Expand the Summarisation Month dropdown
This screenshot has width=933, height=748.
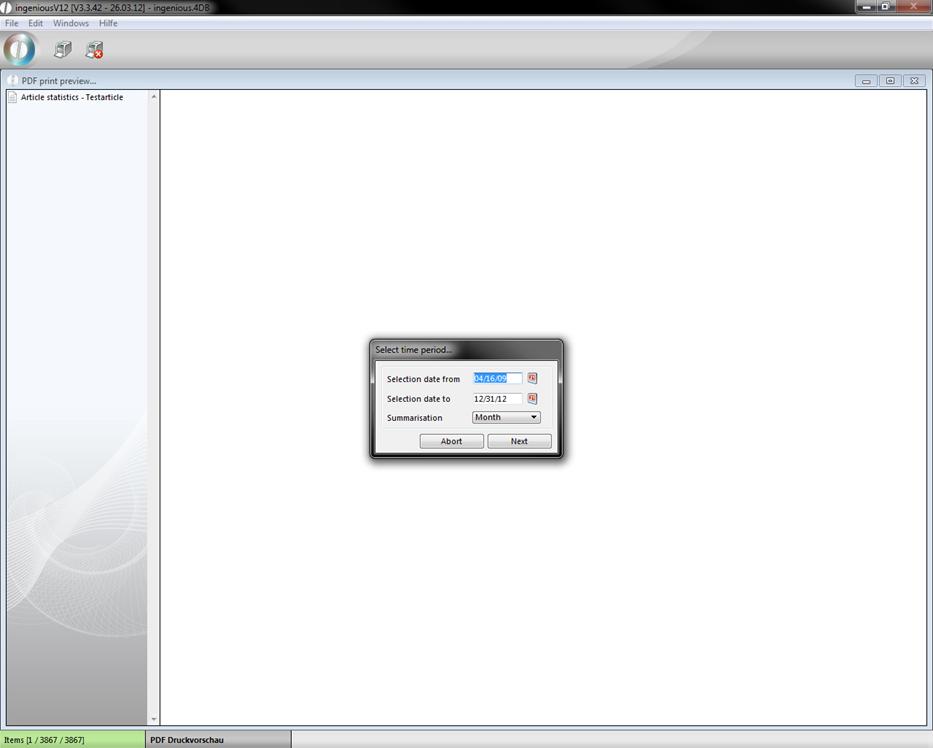506,417
